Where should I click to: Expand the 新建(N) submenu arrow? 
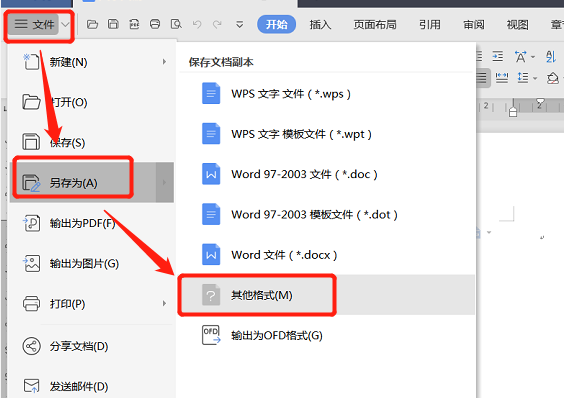(164, 62)
